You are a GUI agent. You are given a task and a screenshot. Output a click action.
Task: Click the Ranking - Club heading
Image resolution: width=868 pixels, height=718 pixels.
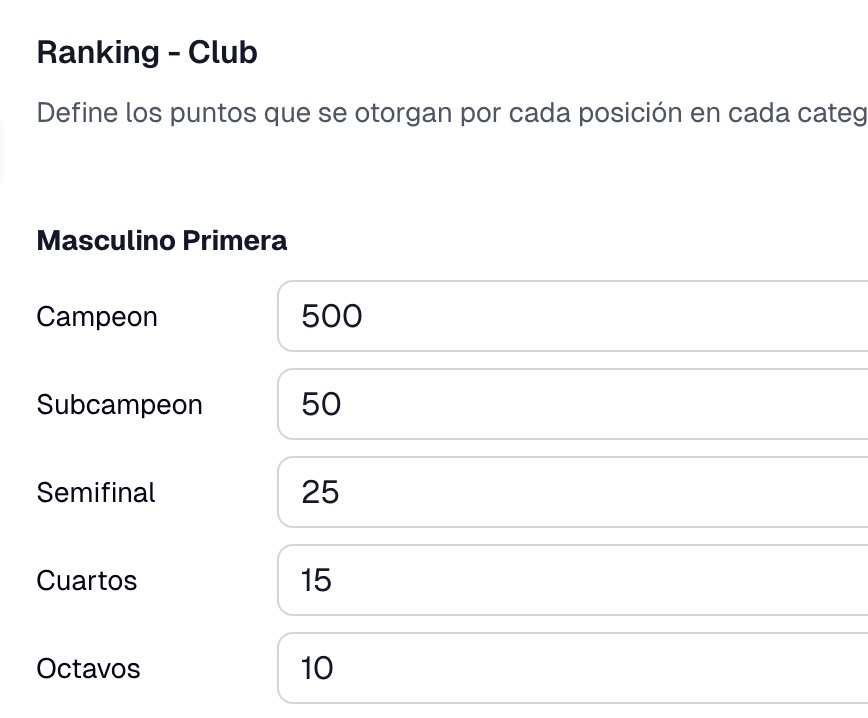(146, 52)
